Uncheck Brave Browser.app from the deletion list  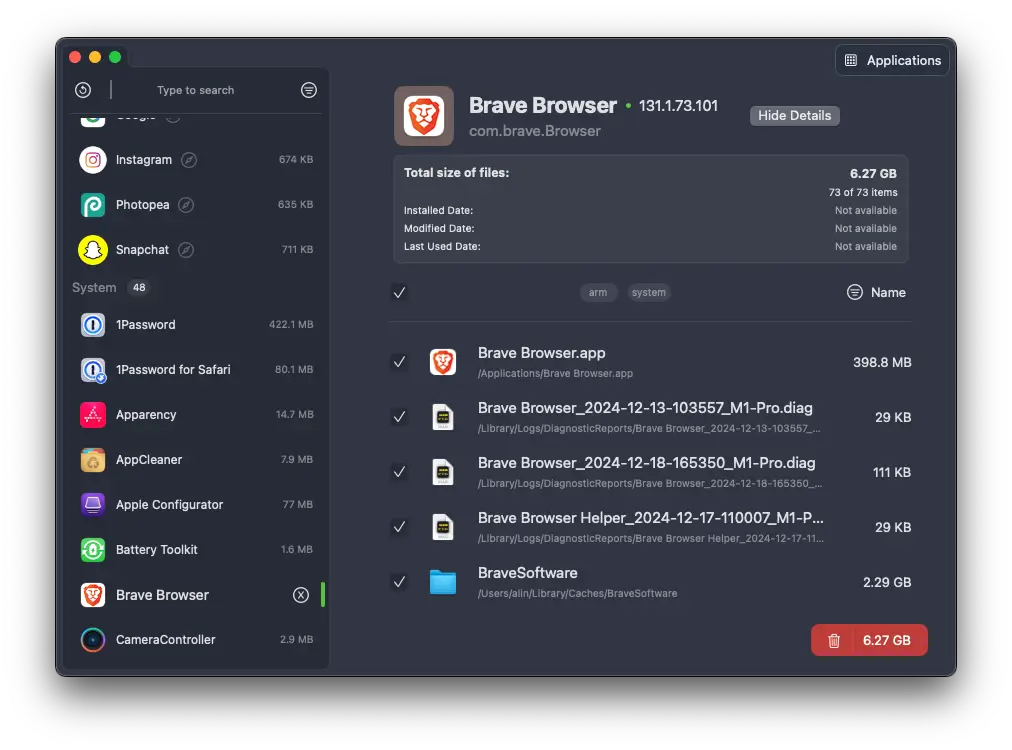(399, 362)
